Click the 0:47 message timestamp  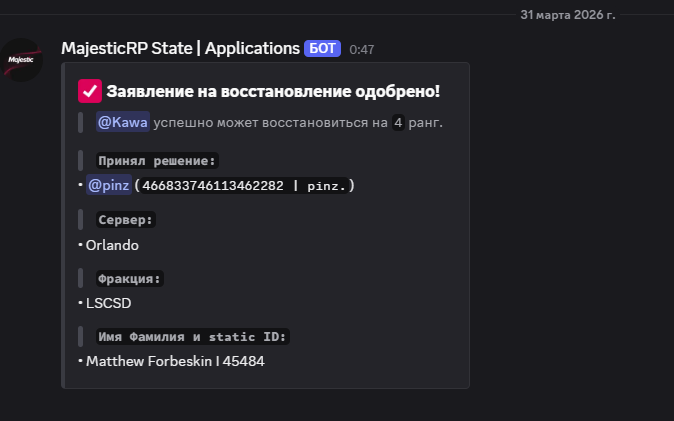click(x=362, y=49)
